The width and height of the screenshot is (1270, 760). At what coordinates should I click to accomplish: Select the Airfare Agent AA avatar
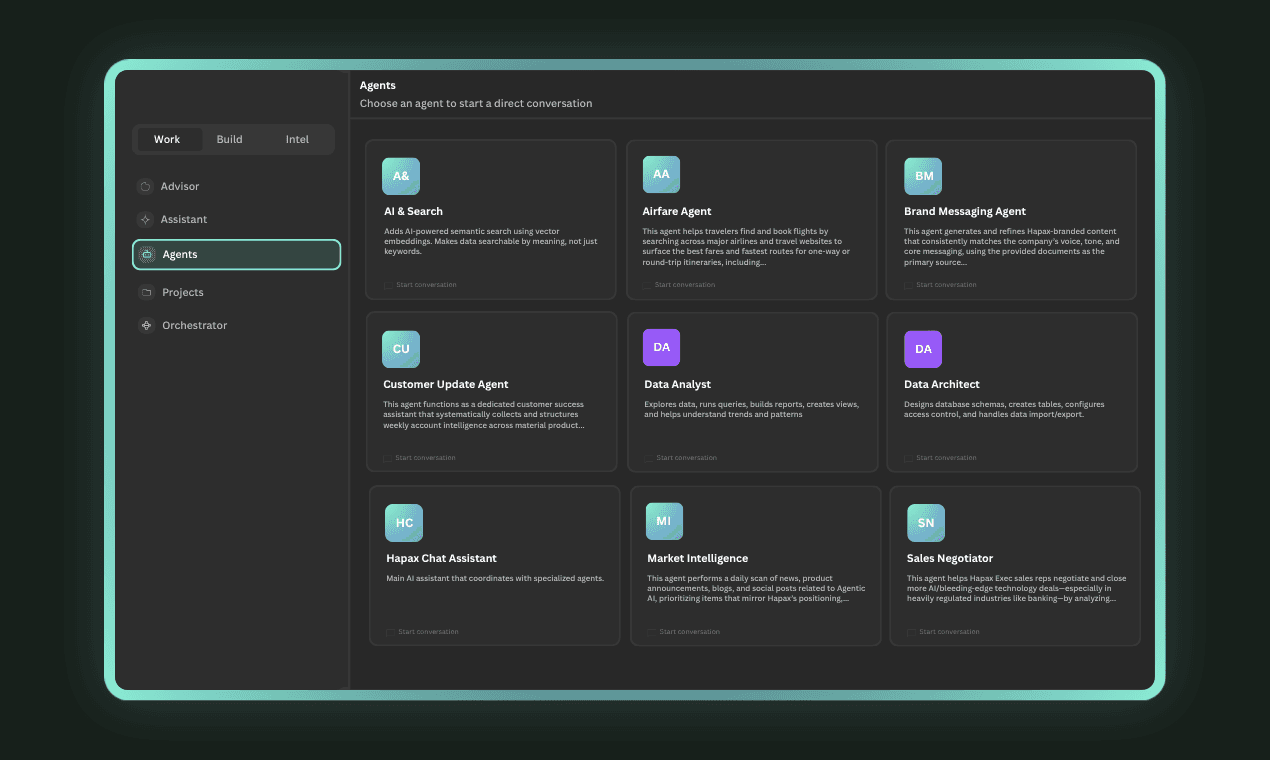point(661,174)
